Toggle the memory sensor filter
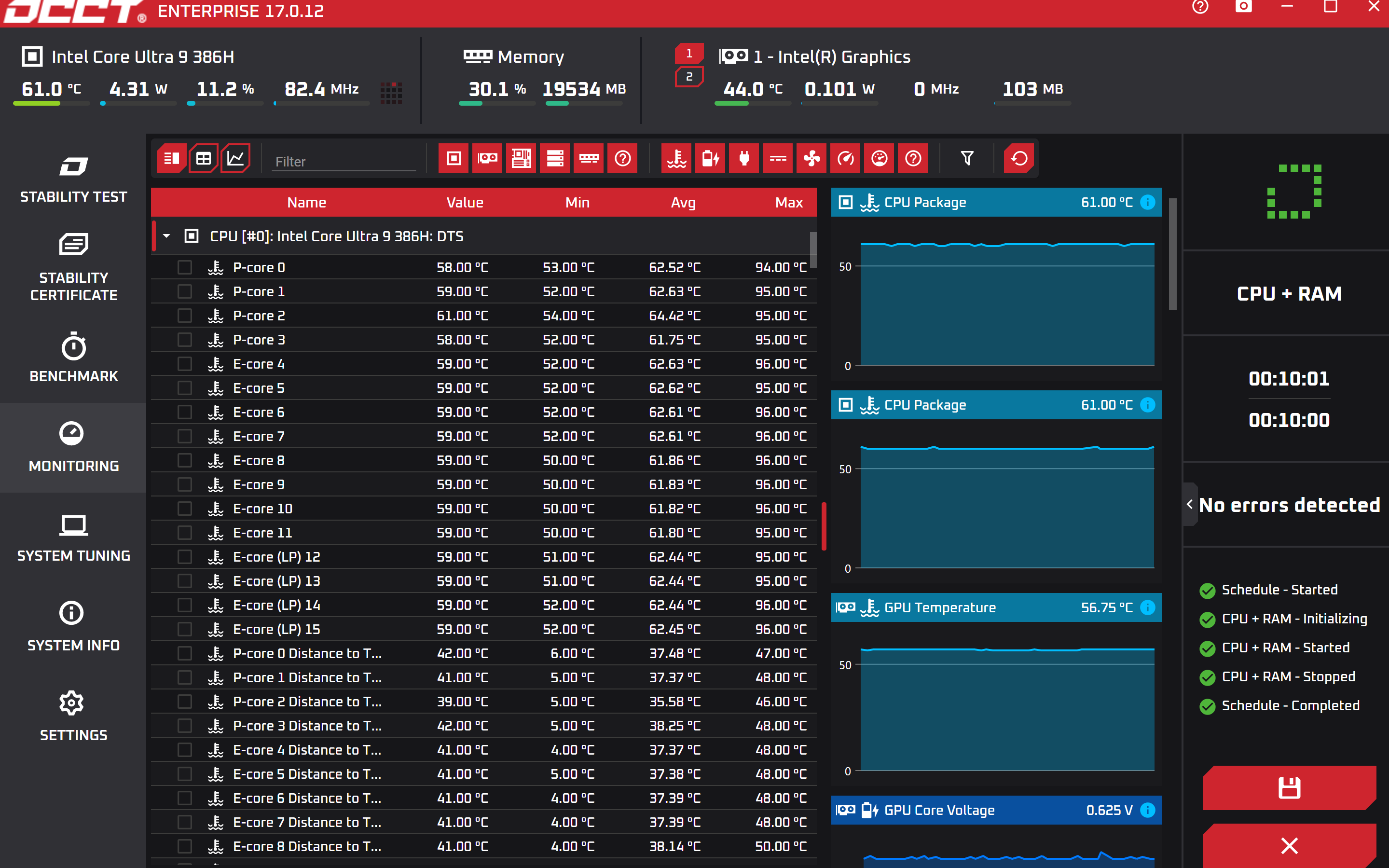Viewport: 1389px width, 868px height. tap(589, 158)
